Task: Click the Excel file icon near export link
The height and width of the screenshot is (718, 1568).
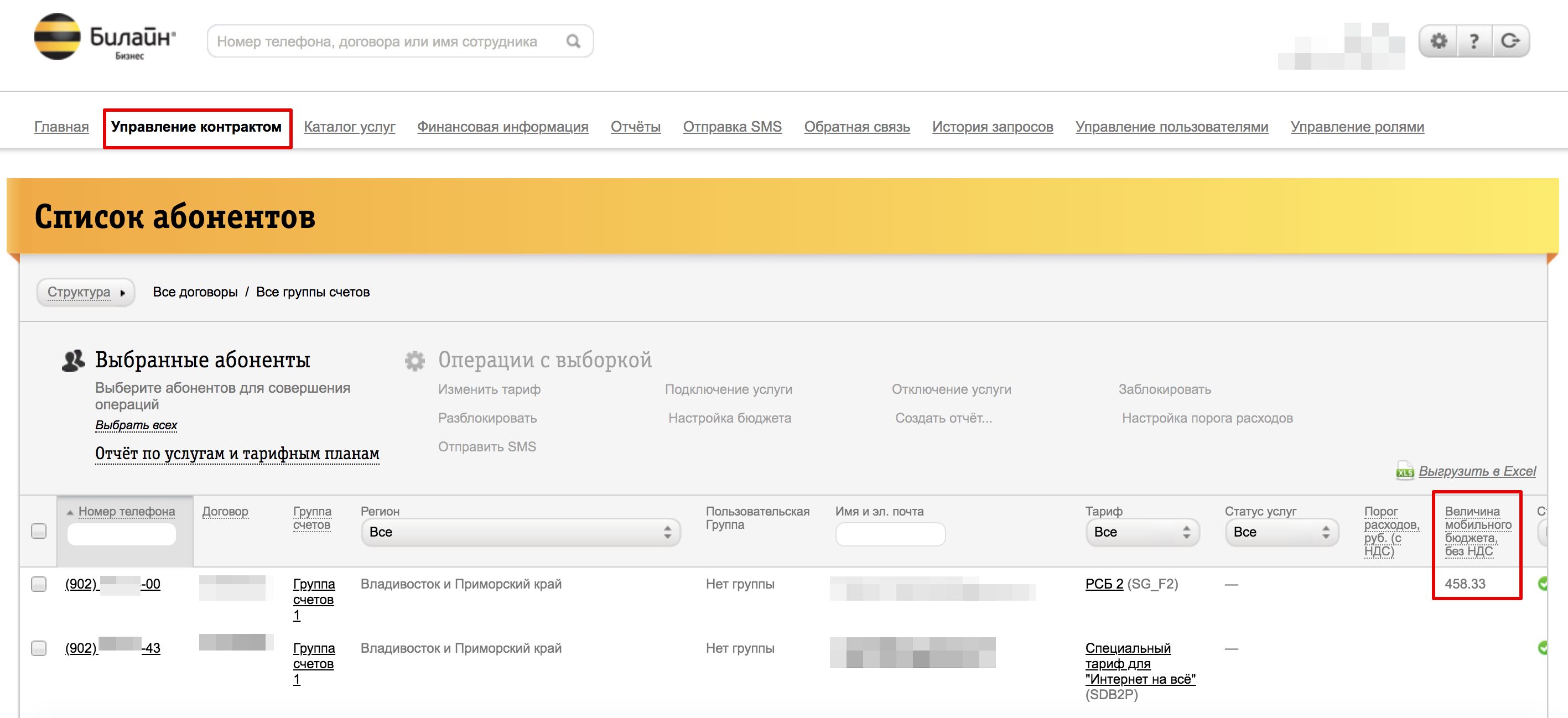Action: pyautogui.click(x=1405, y=470)
